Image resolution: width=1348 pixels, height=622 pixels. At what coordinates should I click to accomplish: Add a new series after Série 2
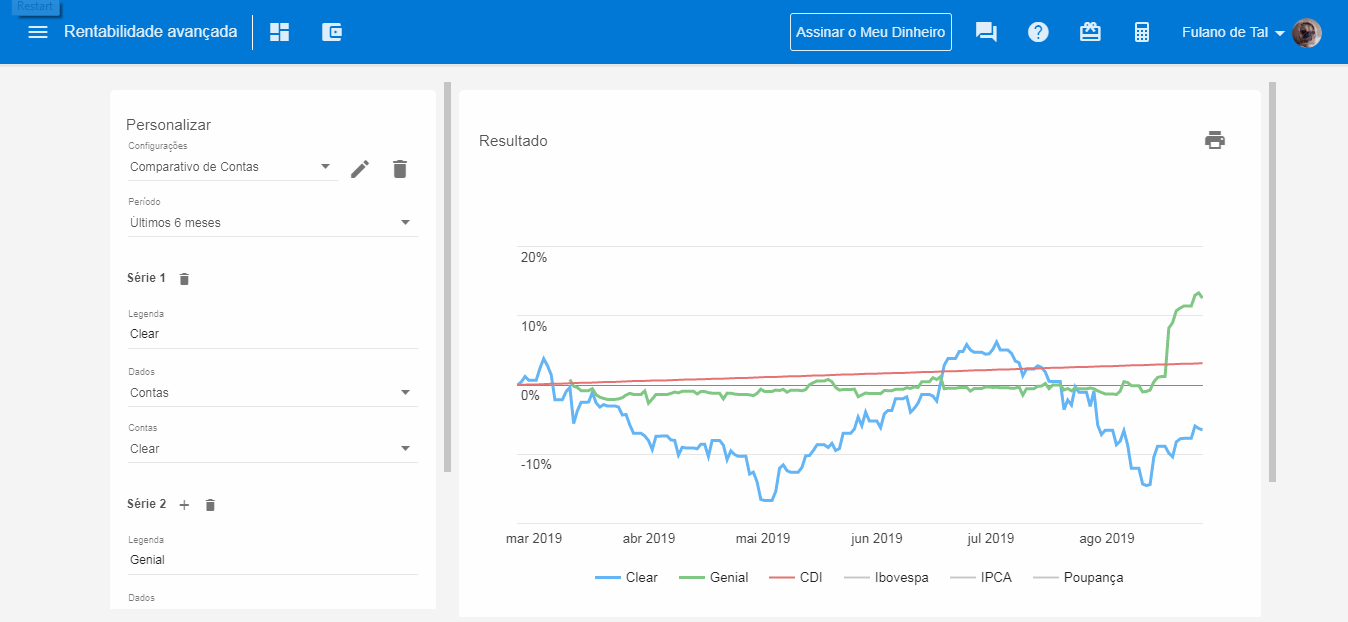[x=184, y=505]
